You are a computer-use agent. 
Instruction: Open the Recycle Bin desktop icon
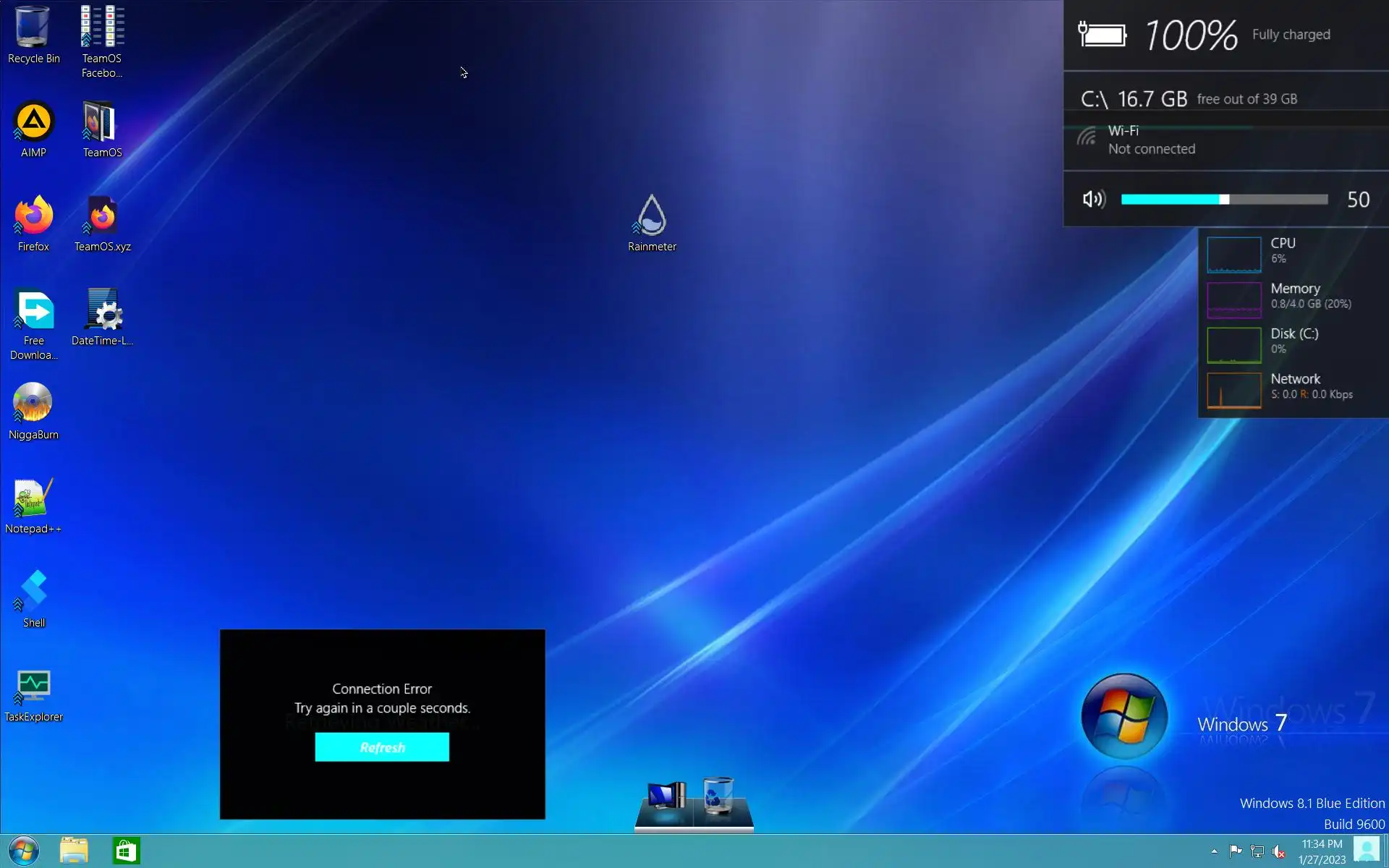click(33, 34)
